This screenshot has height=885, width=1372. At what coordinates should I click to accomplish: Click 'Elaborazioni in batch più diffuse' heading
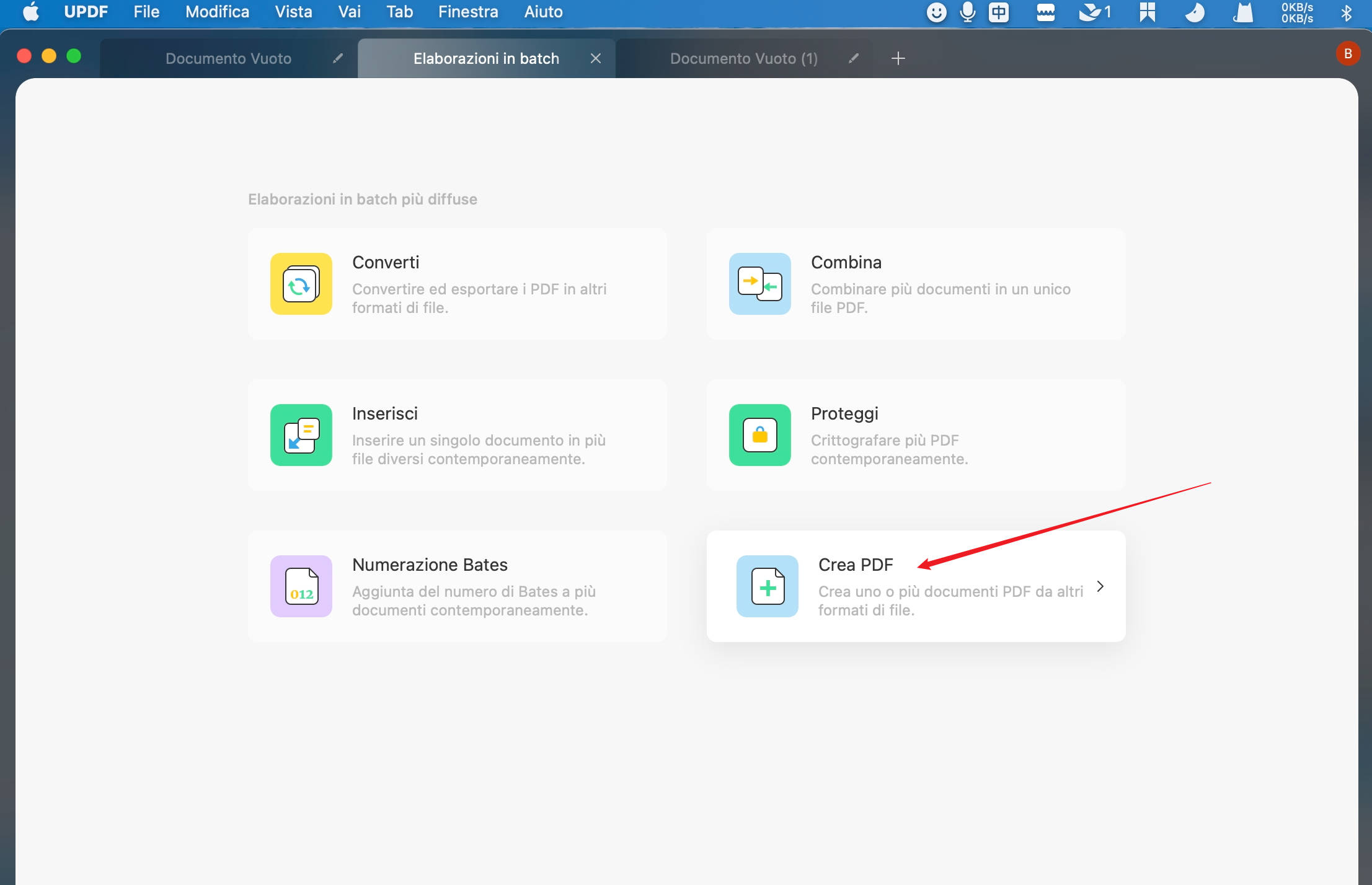[363, 199]
